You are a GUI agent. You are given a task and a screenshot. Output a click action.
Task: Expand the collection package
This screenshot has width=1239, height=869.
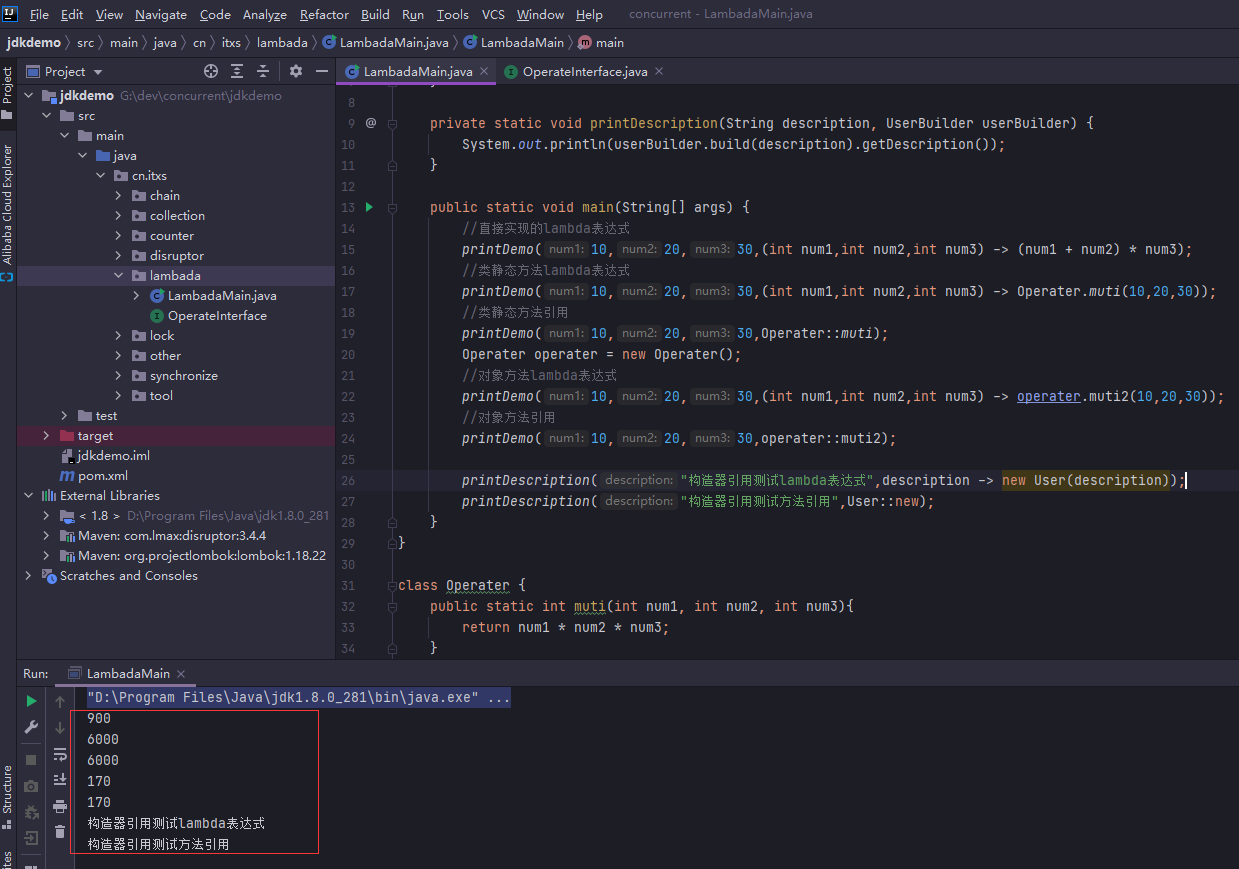coord(118,215)
